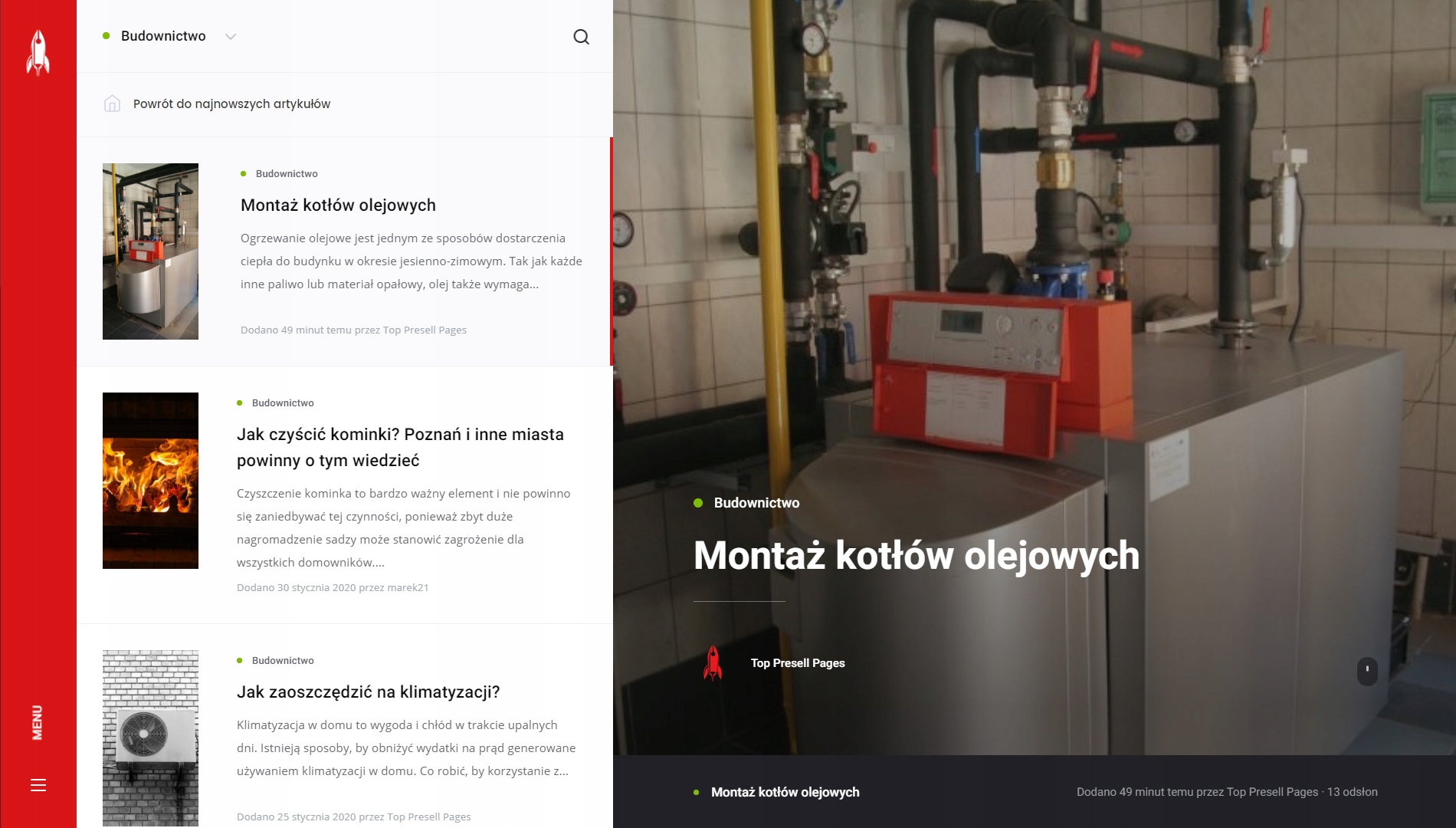Click 'Dodano 25 stycznia 2020' metadata line

354,817
